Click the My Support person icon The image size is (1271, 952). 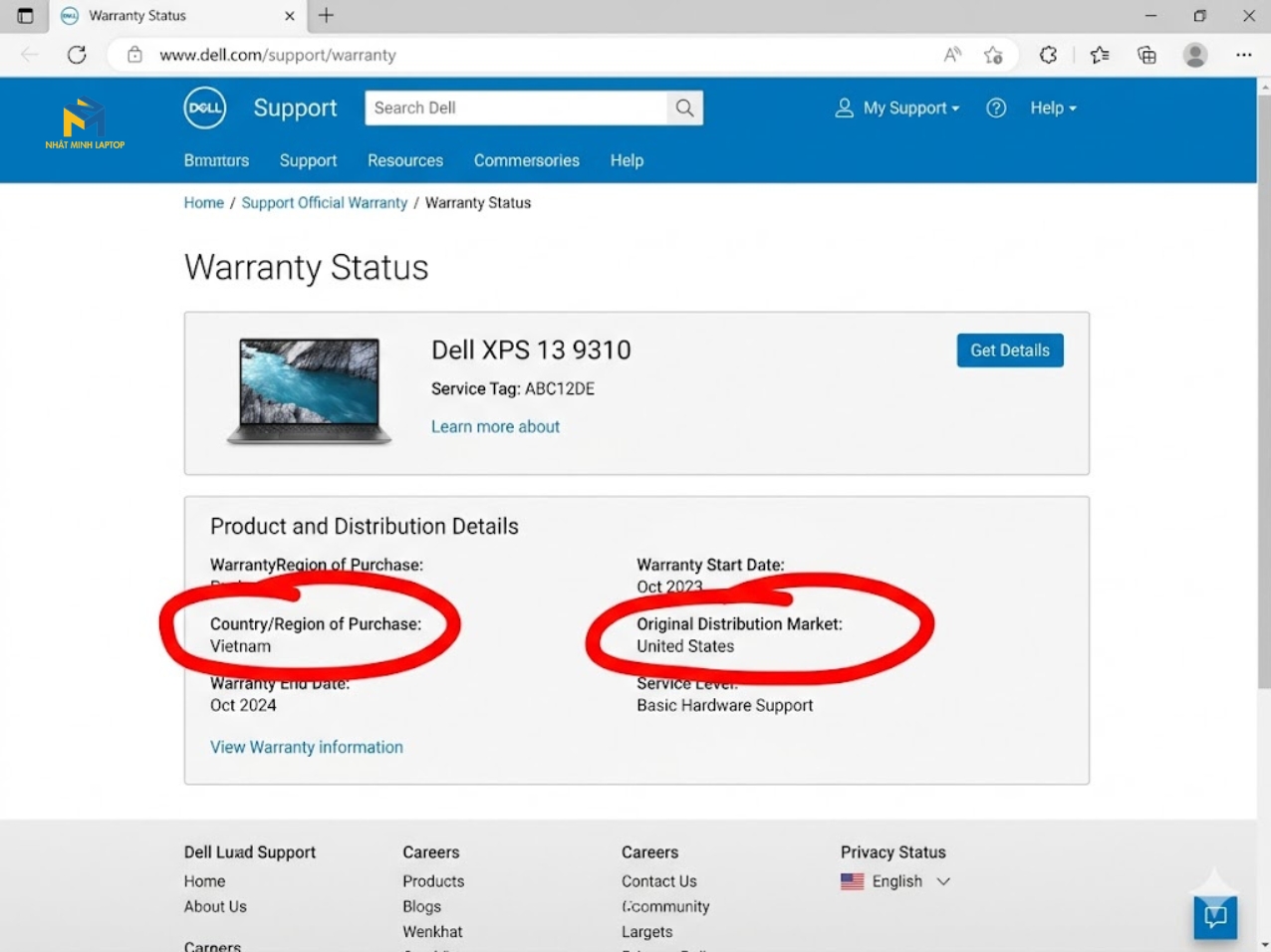844,108
